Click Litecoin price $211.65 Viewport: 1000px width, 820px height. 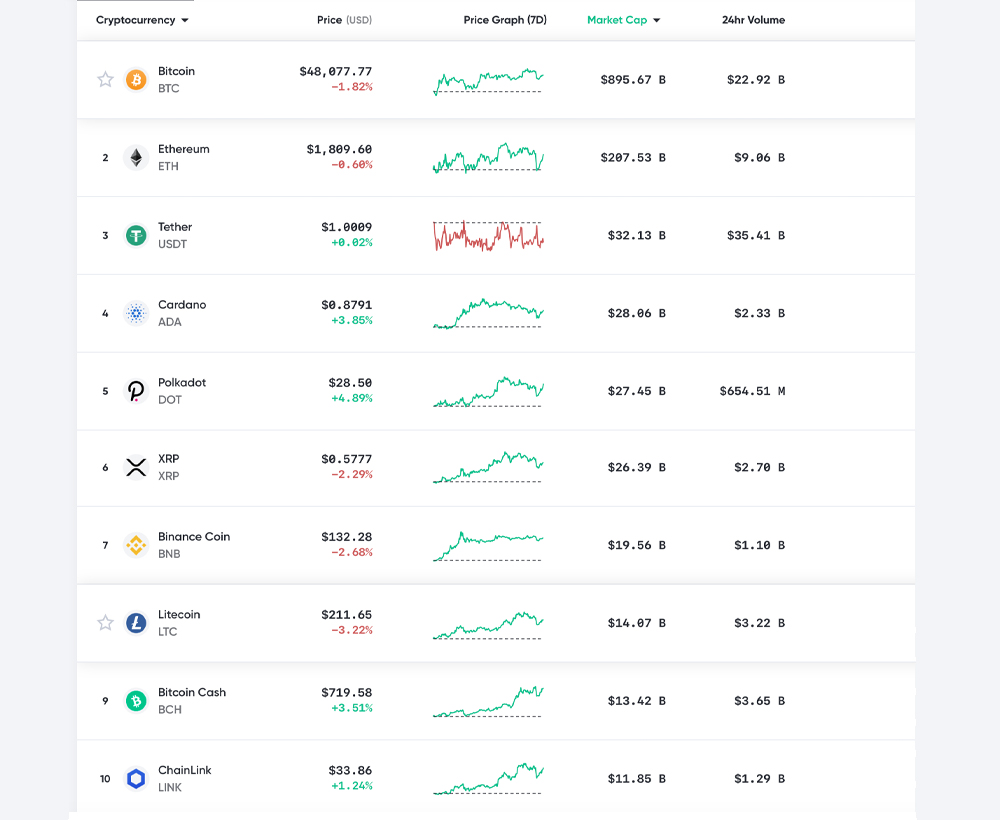pyautogui.click(x=346, y=615)
